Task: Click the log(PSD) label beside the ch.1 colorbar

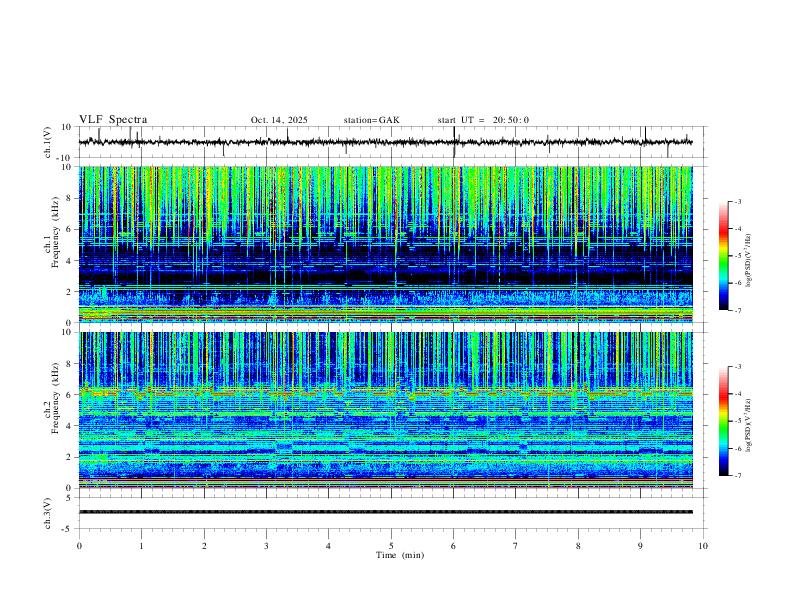Action: point(749,261)
